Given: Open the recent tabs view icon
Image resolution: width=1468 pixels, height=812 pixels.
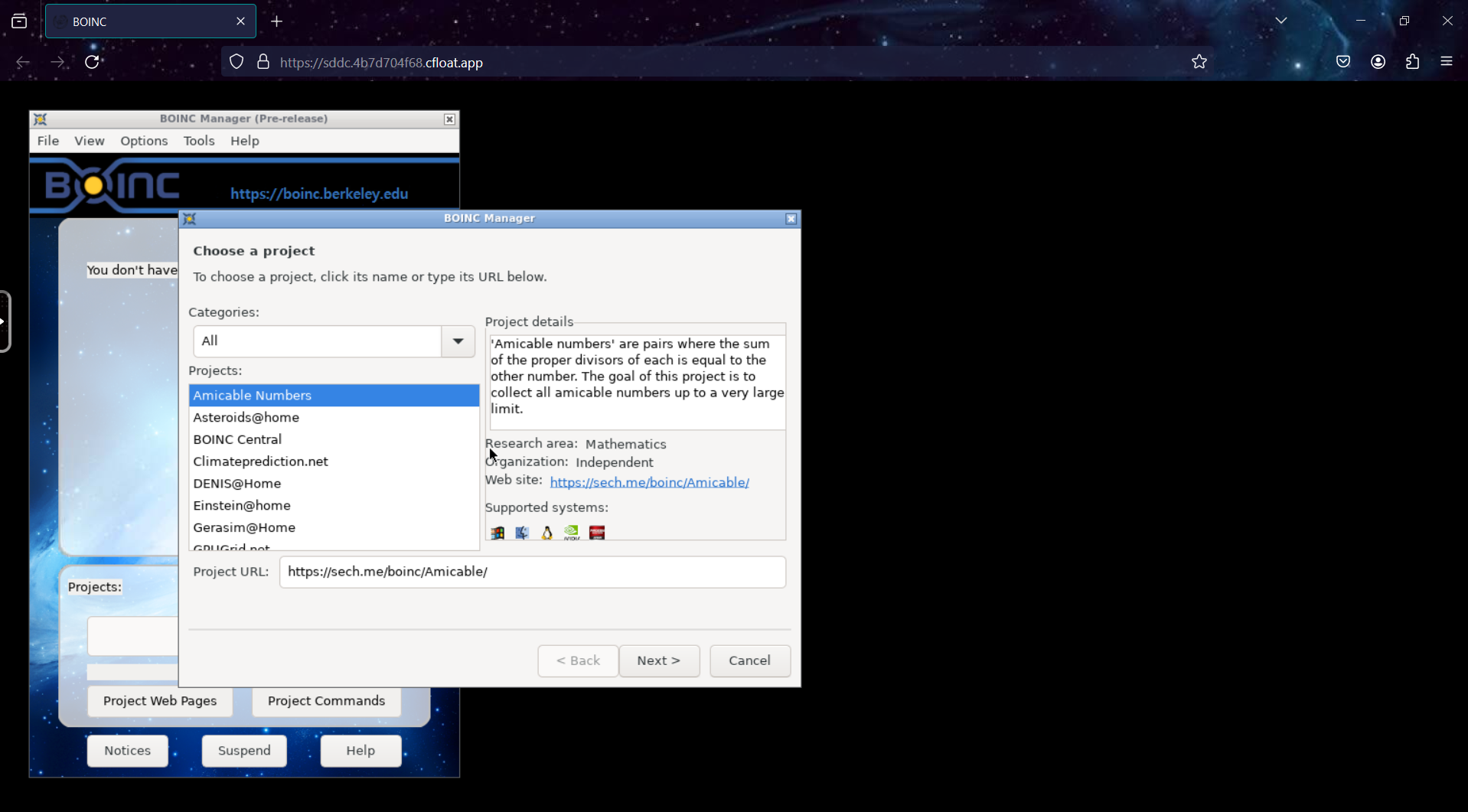Looking at the screenshot, I should point(19,21).
